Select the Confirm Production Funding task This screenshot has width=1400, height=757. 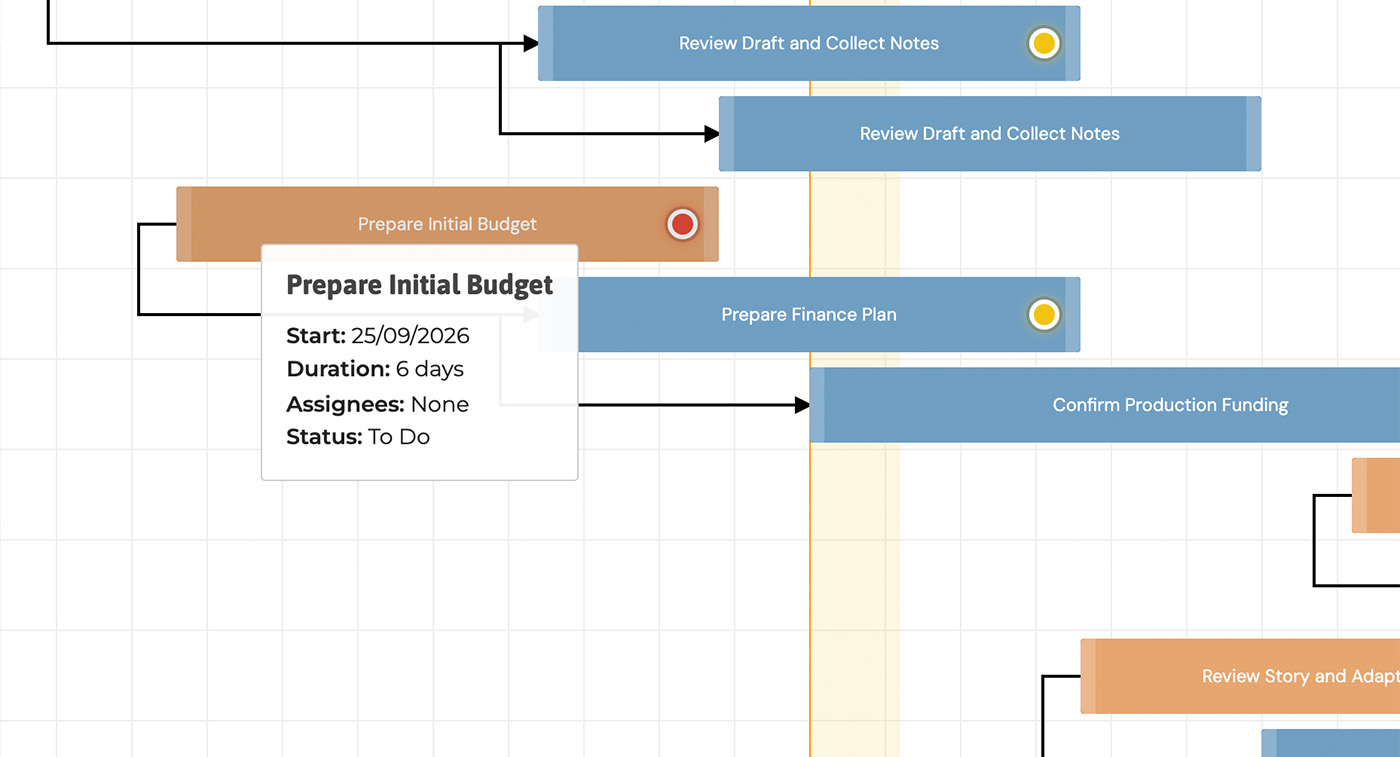tap(1105, 405)
